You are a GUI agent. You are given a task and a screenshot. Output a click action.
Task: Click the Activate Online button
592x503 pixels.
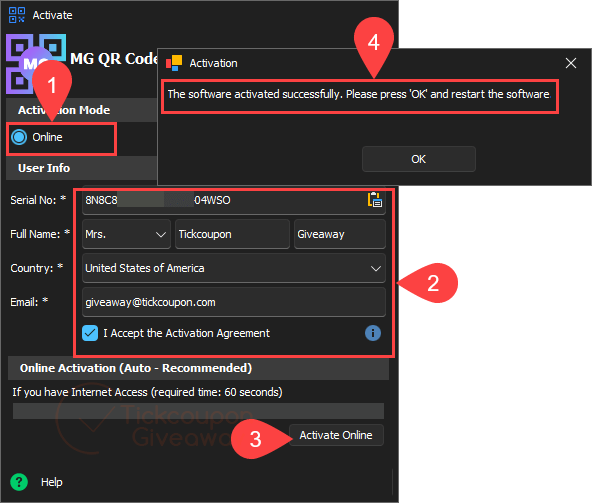pyautogui.click(x=336, y=435)
